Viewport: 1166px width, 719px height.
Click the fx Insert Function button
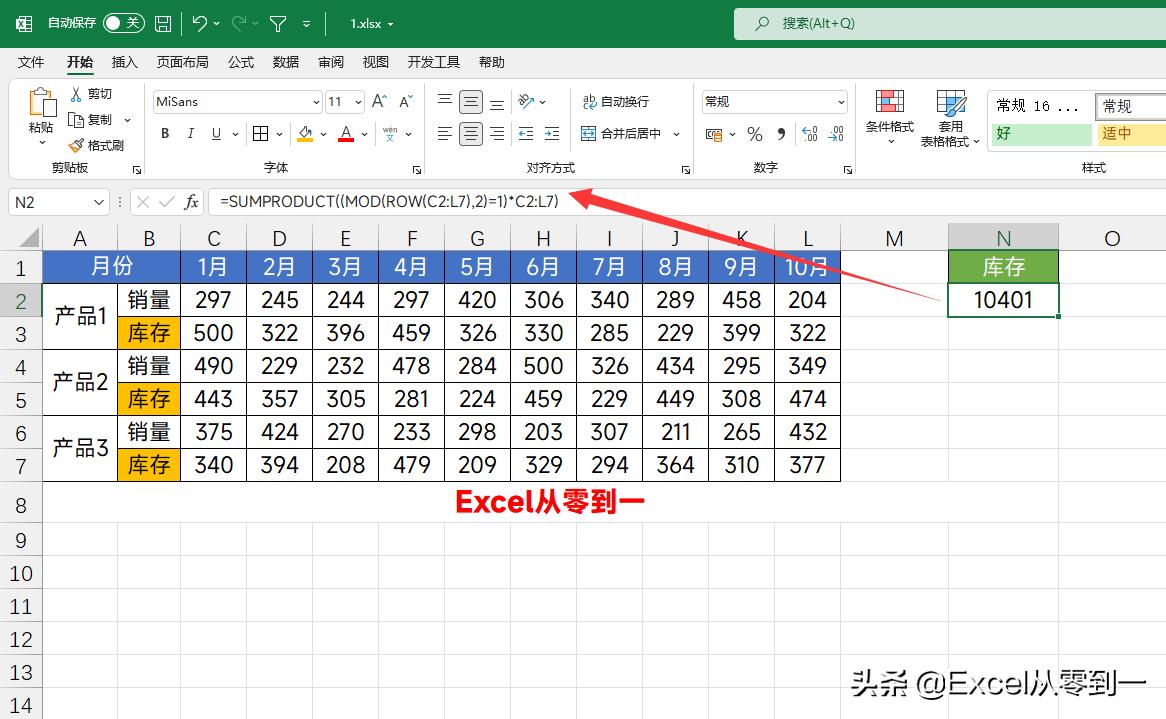click(192, 201)
